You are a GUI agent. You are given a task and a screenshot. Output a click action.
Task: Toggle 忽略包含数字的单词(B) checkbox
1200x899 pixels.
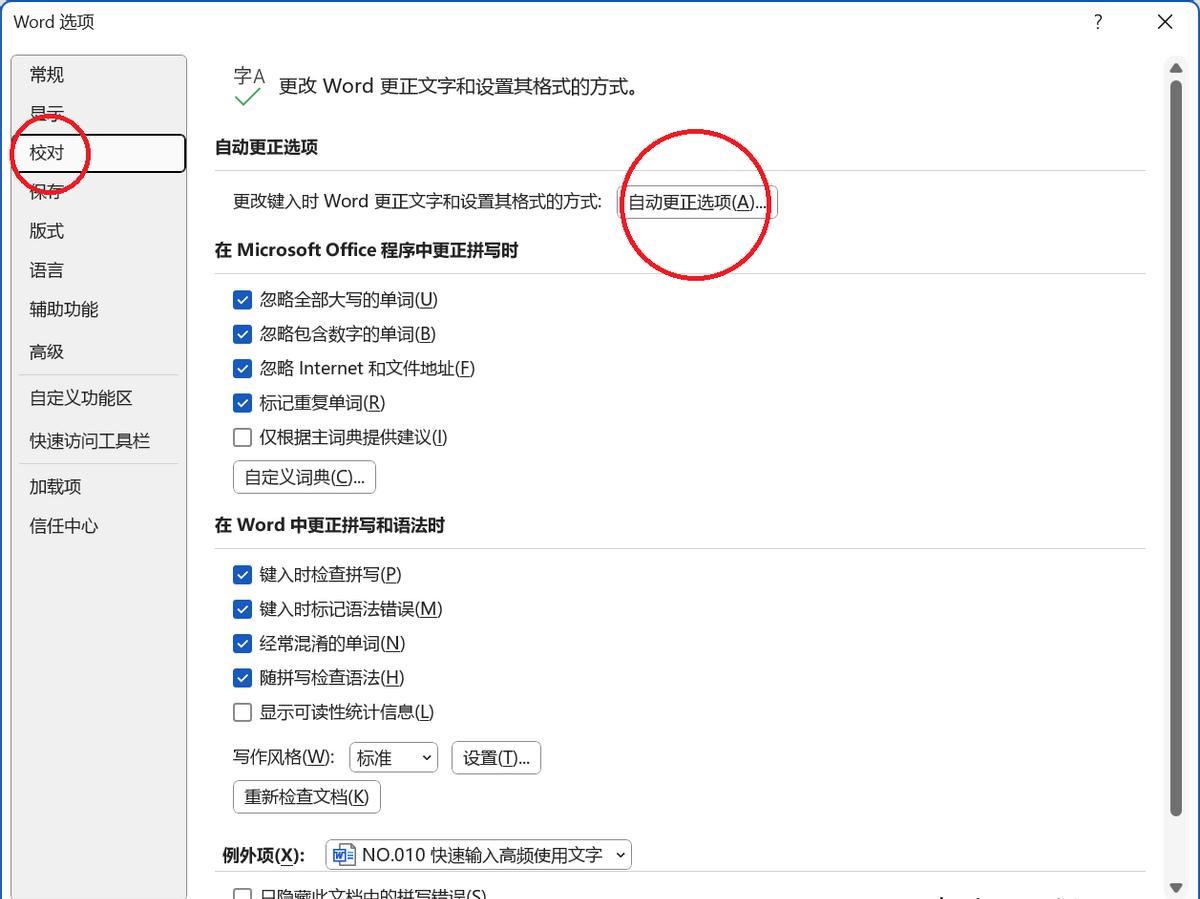(x=242, y=334)
